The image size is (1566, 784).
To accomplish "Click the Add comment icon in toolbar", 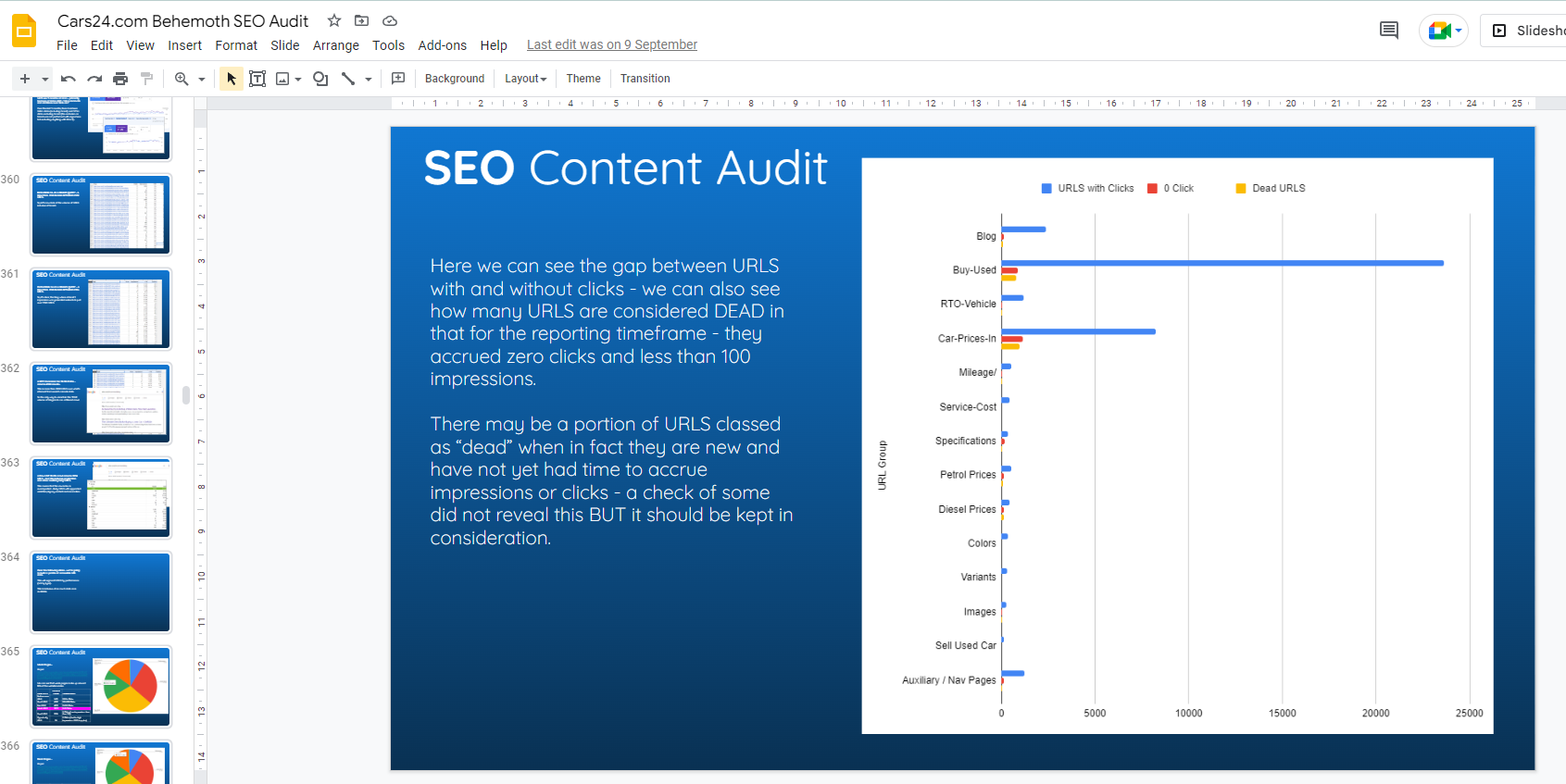I will click(x=398, y=79).
